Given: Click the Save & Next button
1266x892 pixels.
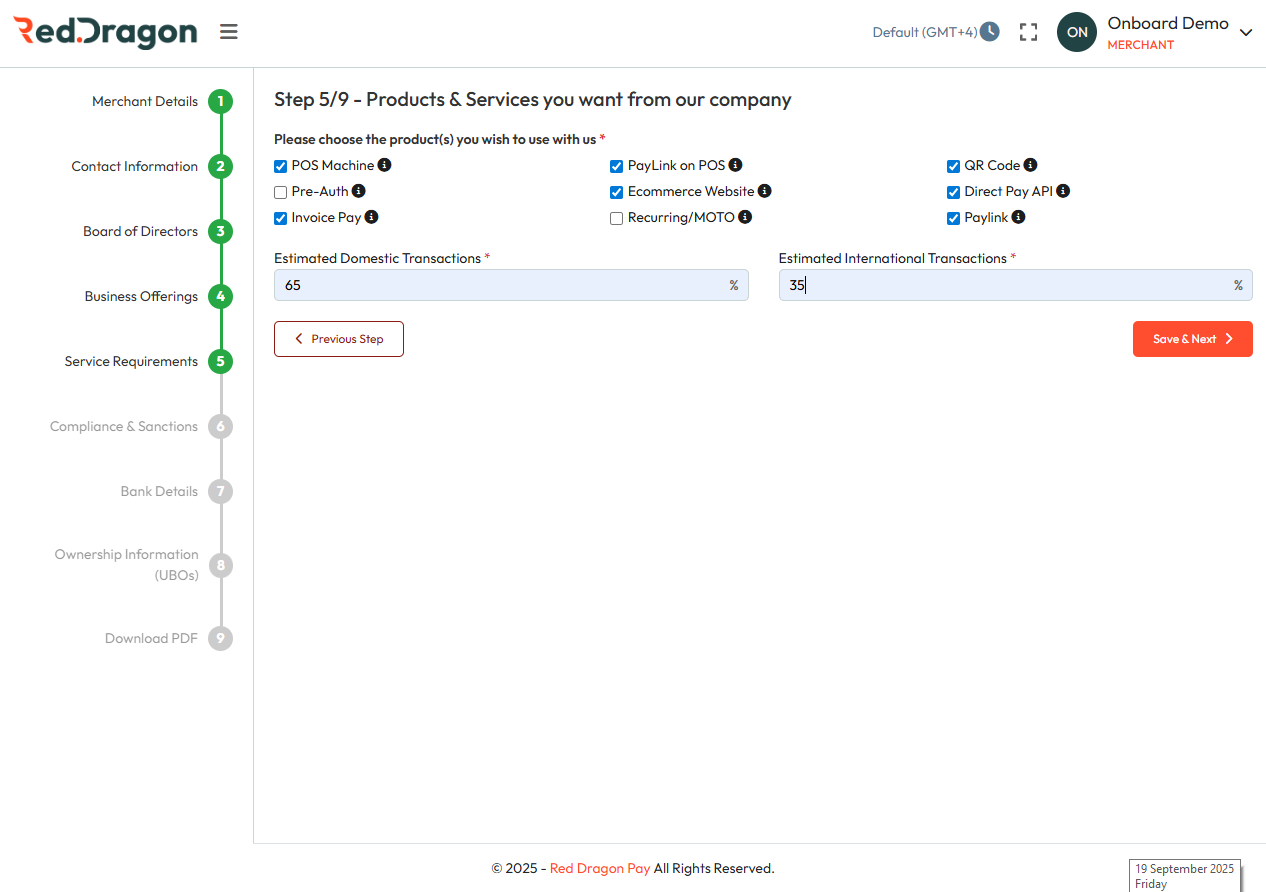Looking at the screenshot, I should 1192,339.
